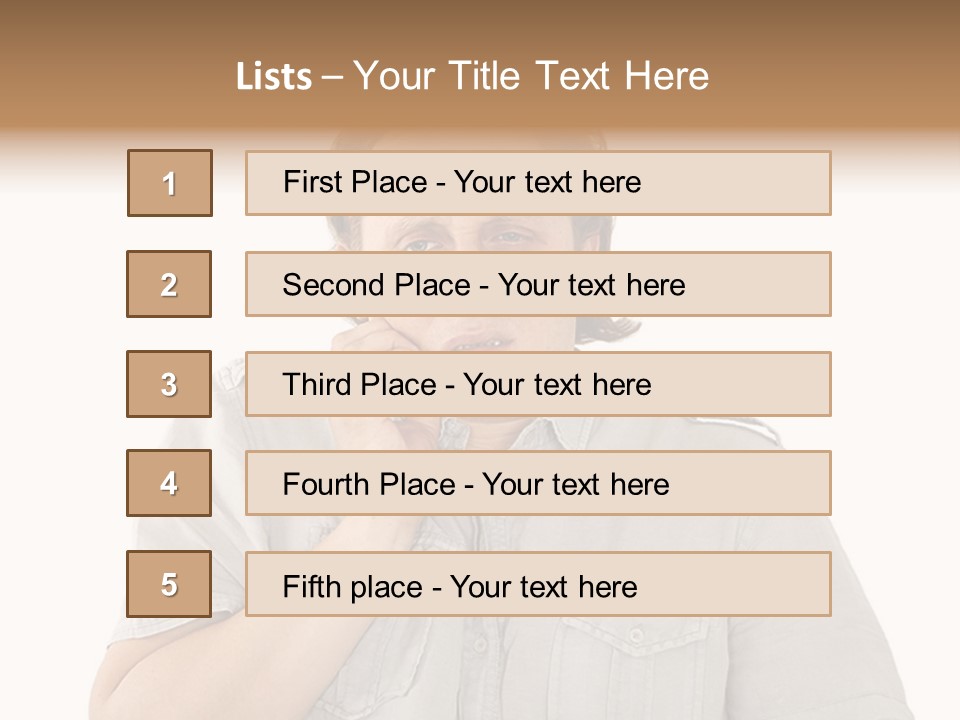Select the number 4 box
Screen dimensions: 960x720
pyautogui.click(x=169, y=484)
